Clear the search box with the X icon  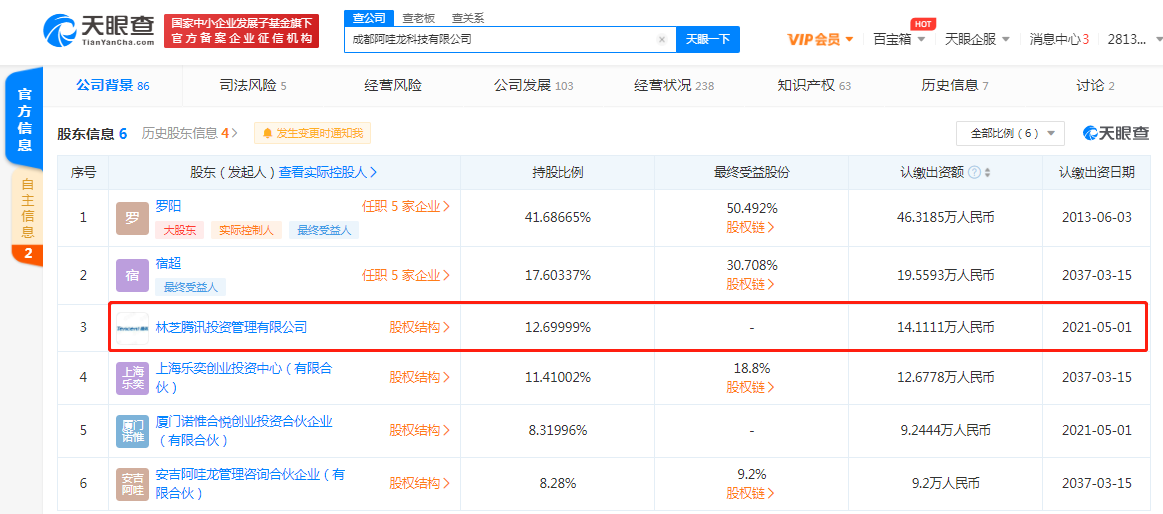[661, 40]
